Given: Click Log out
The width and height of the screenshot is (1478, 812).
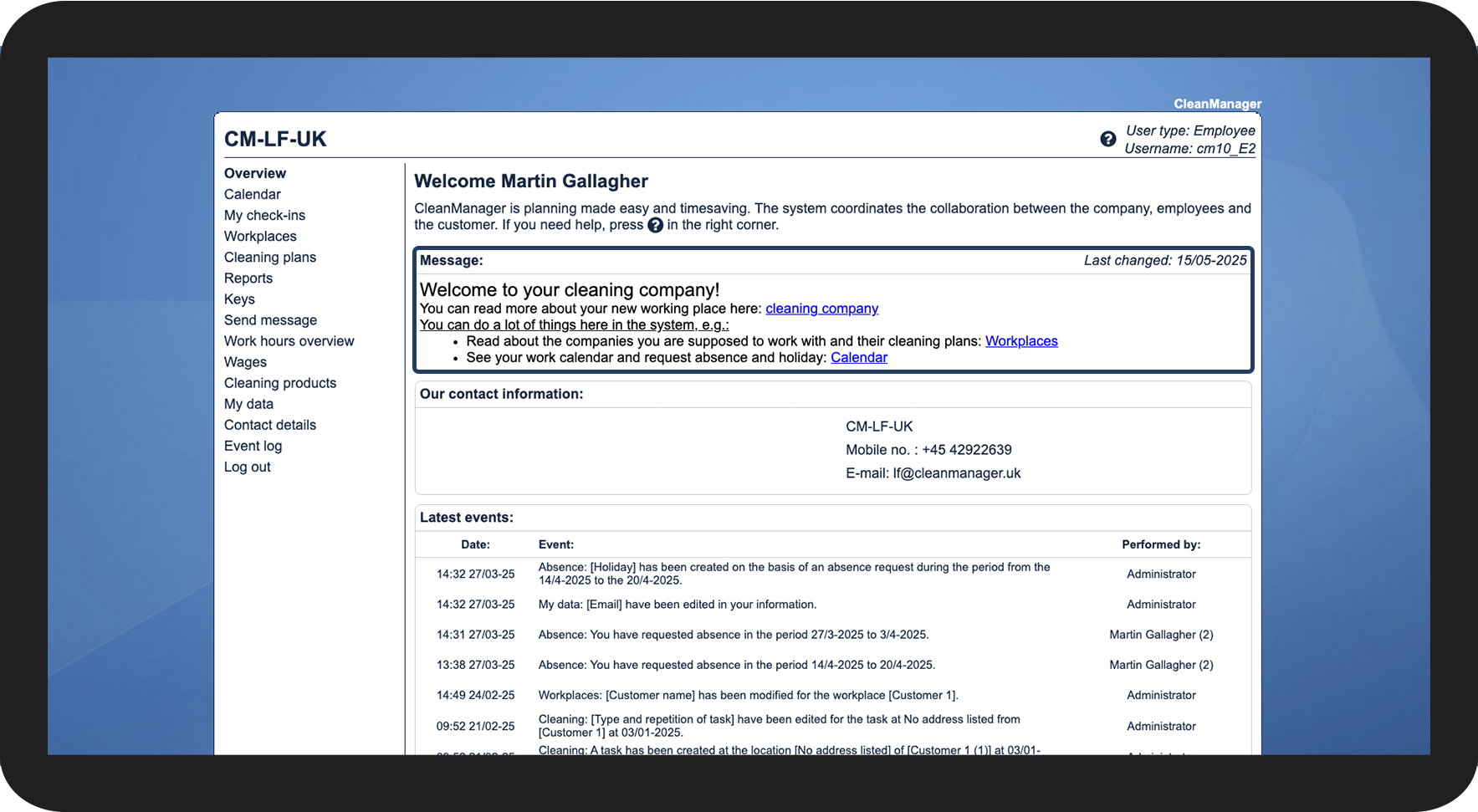Looking at the screenshot, I should [248, 467].
